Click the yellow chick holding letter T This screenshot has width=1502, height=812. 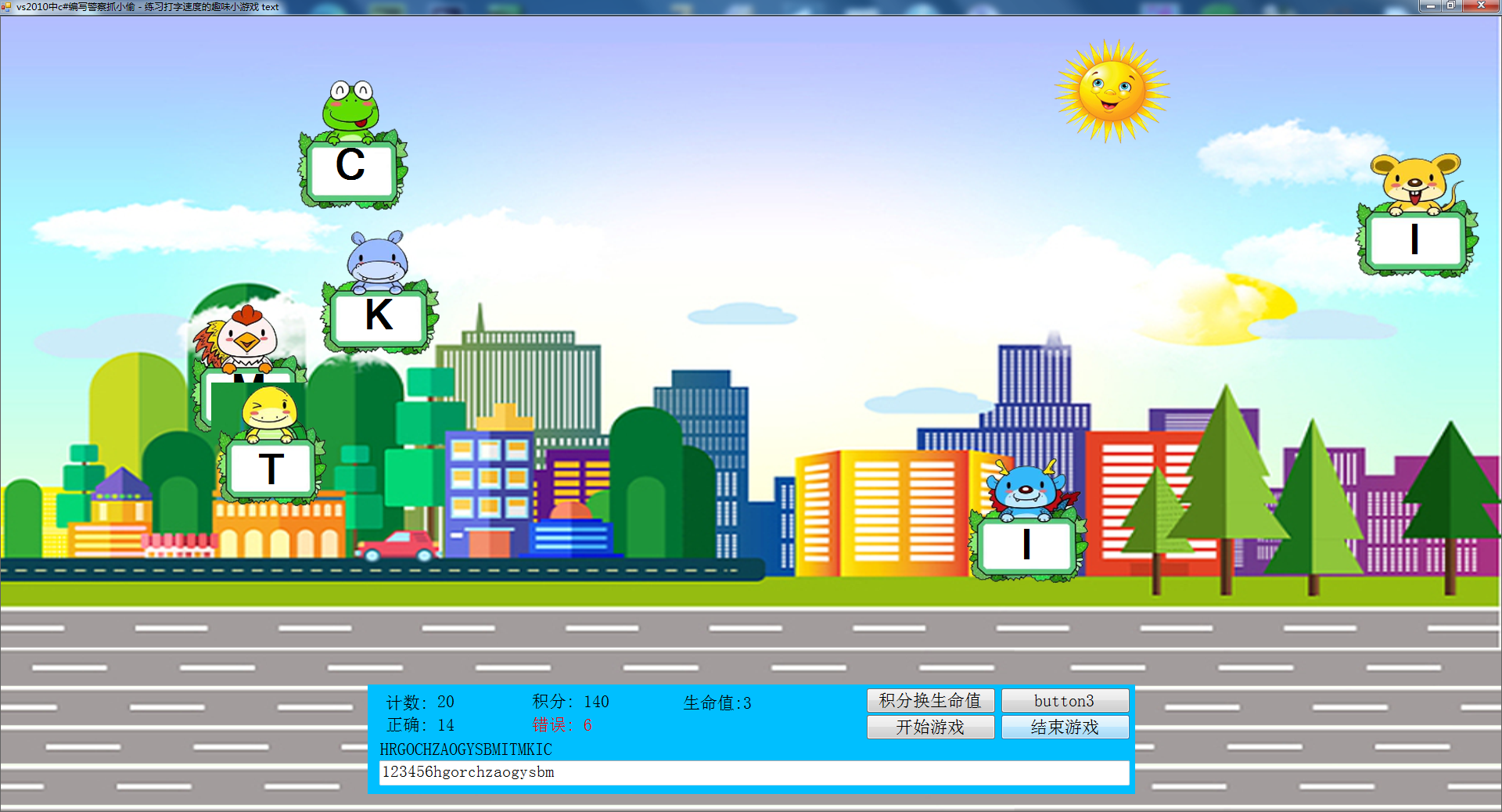[271, 446]
